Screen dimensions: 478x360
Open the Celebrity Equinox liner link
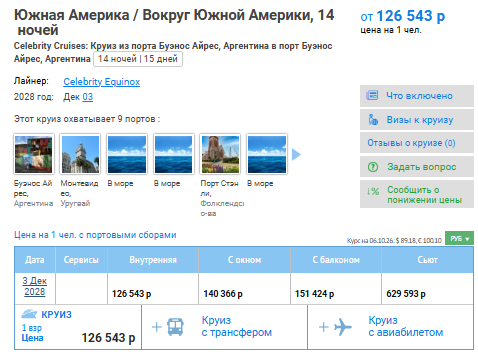(x=101, y=82)
